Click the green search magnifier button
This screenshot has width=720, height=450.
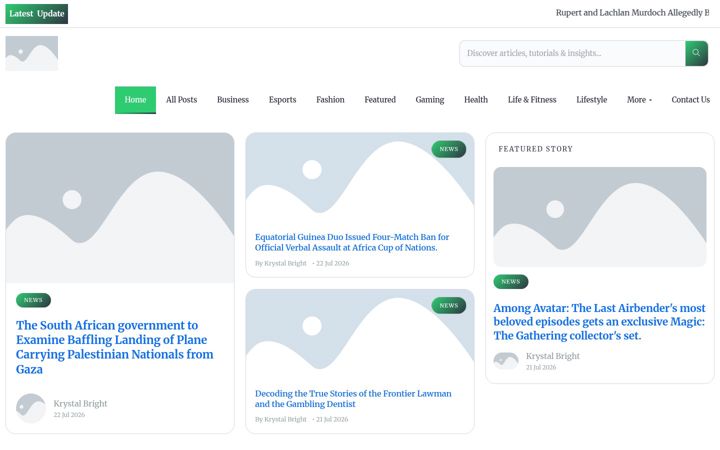coord(696,53)
